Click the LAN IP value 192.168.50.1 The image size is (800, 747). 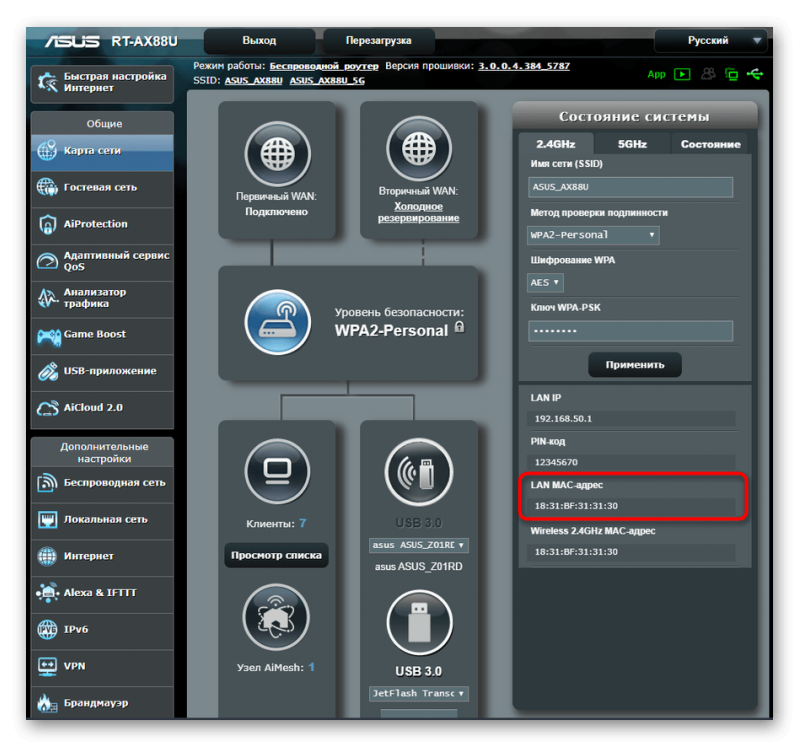(563, 419)
